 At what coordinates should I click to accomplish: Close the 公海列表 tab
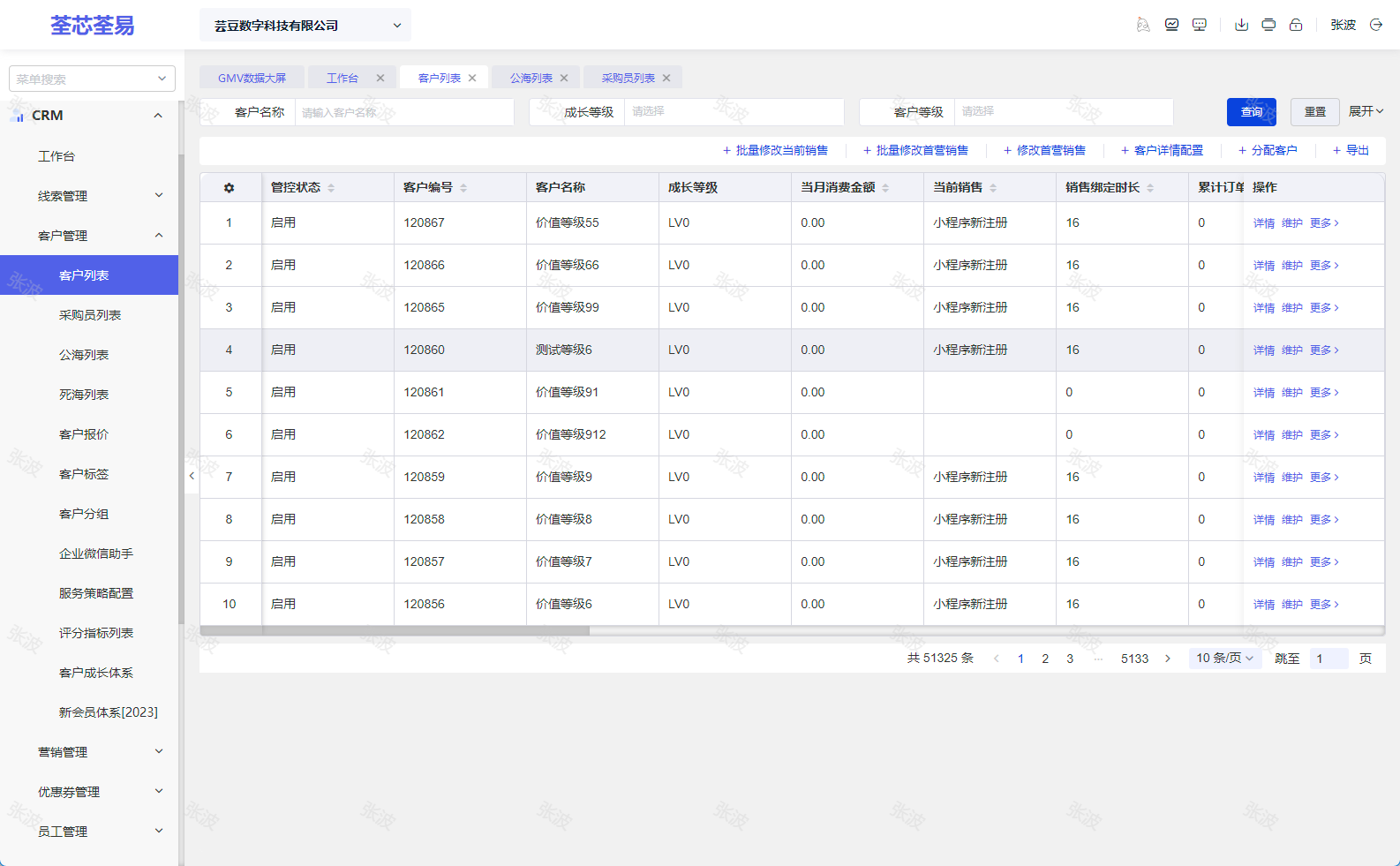(x=564, y=78)
